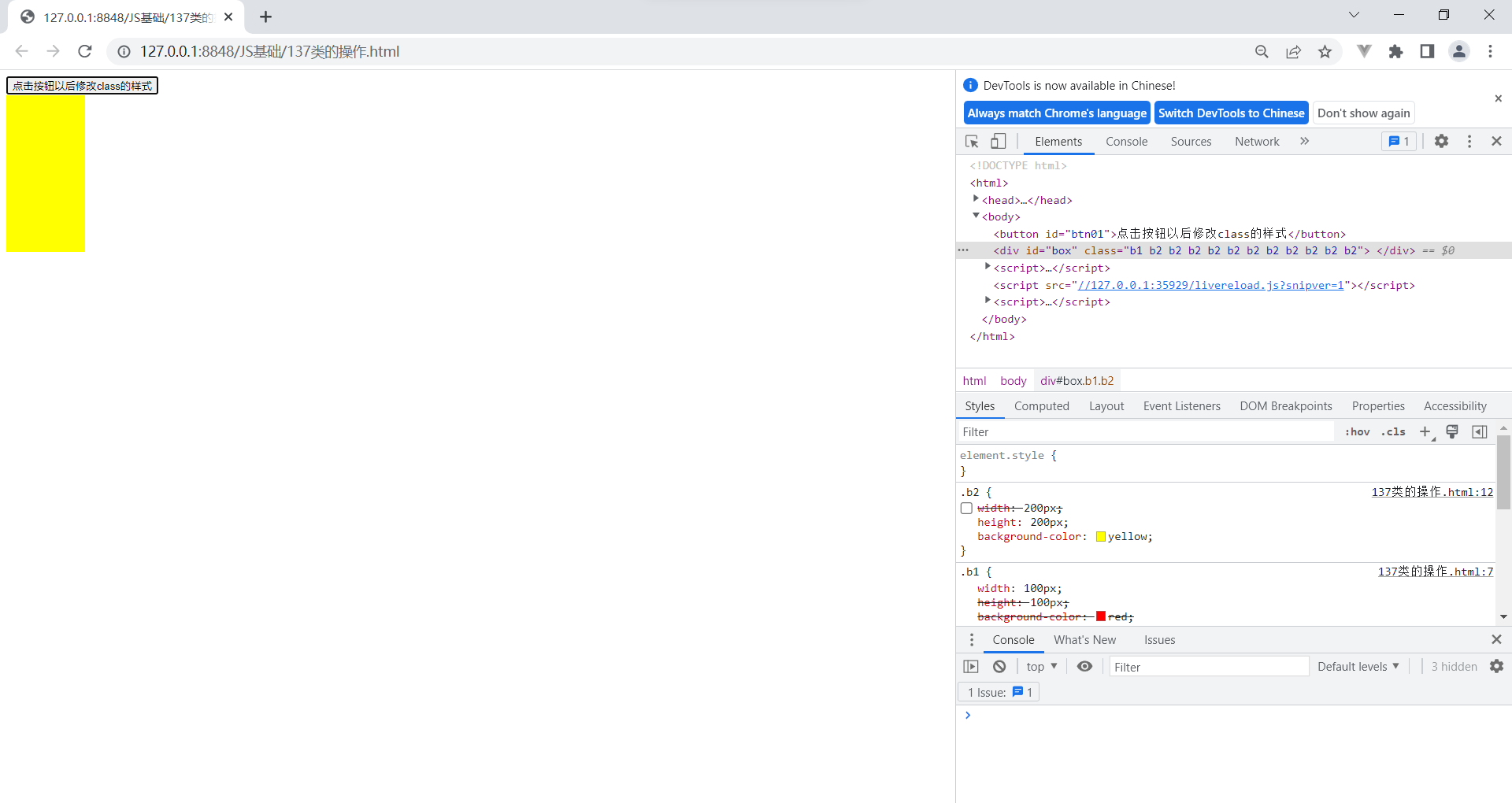The width and height of the screenshot is (1512, 803).
Task: Open the DOM Breakpoints tab
Action: pyautogui.click(x=1286, y=406)
